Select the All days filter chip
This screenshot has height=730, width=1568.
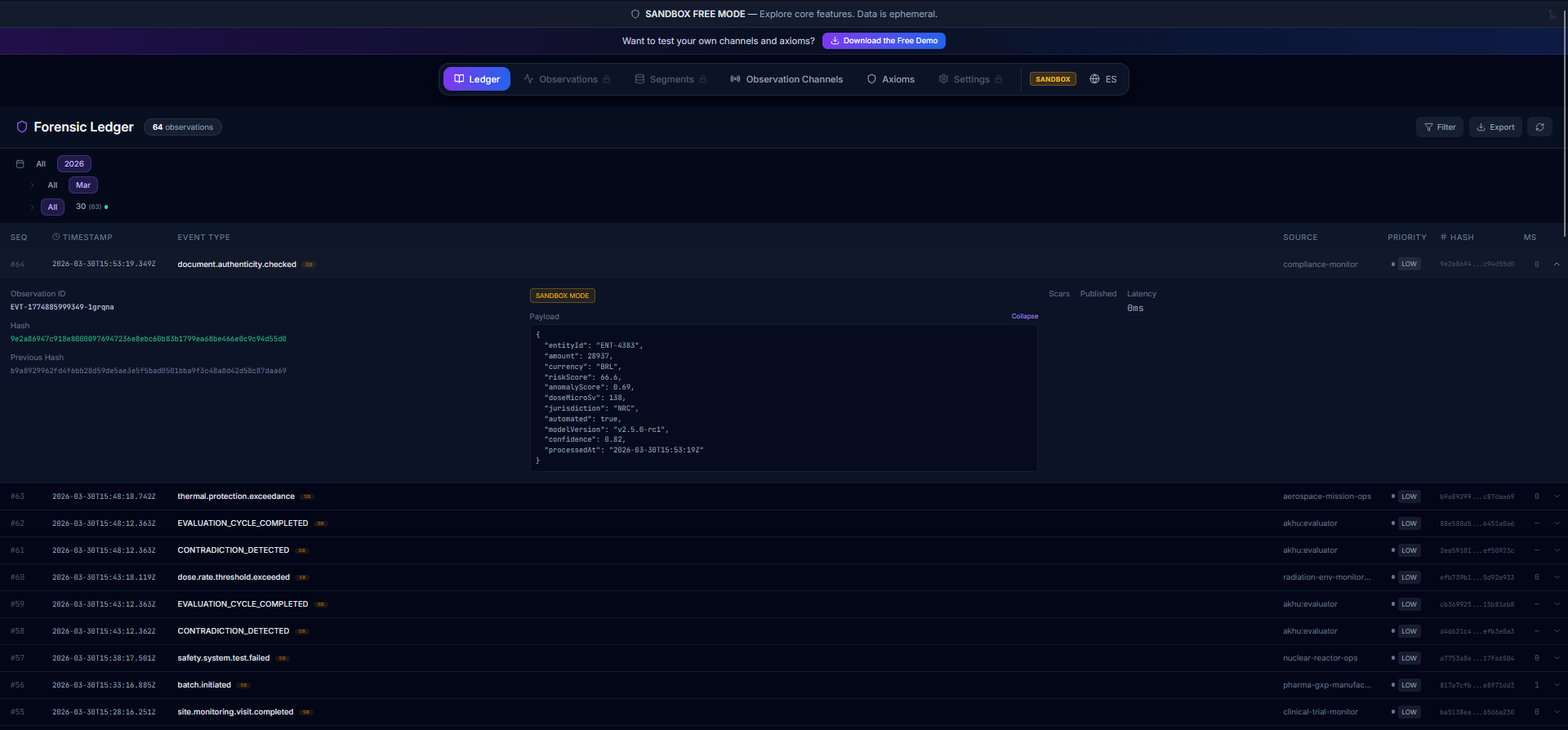point(52,207)
